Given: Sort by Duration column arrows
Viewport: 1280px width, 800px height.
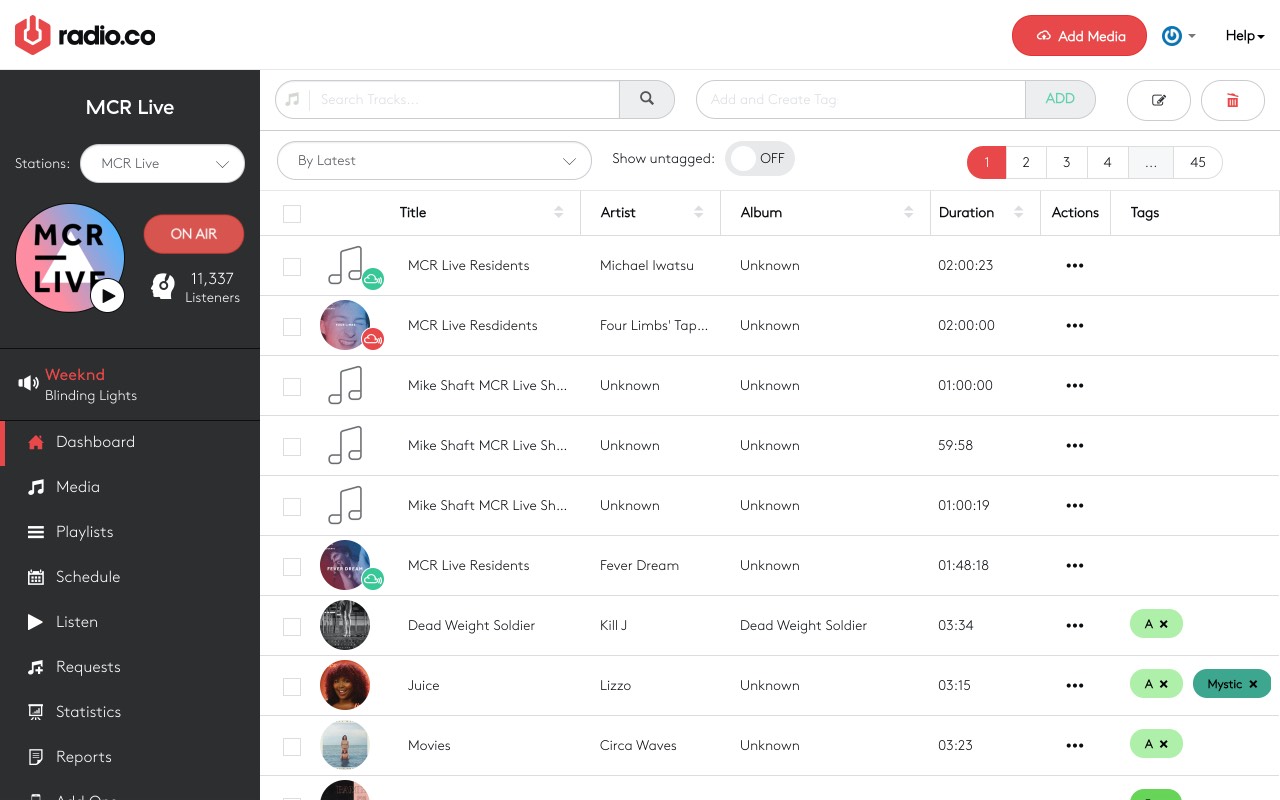Looking at the screenshot, I should pos(1019,212).
